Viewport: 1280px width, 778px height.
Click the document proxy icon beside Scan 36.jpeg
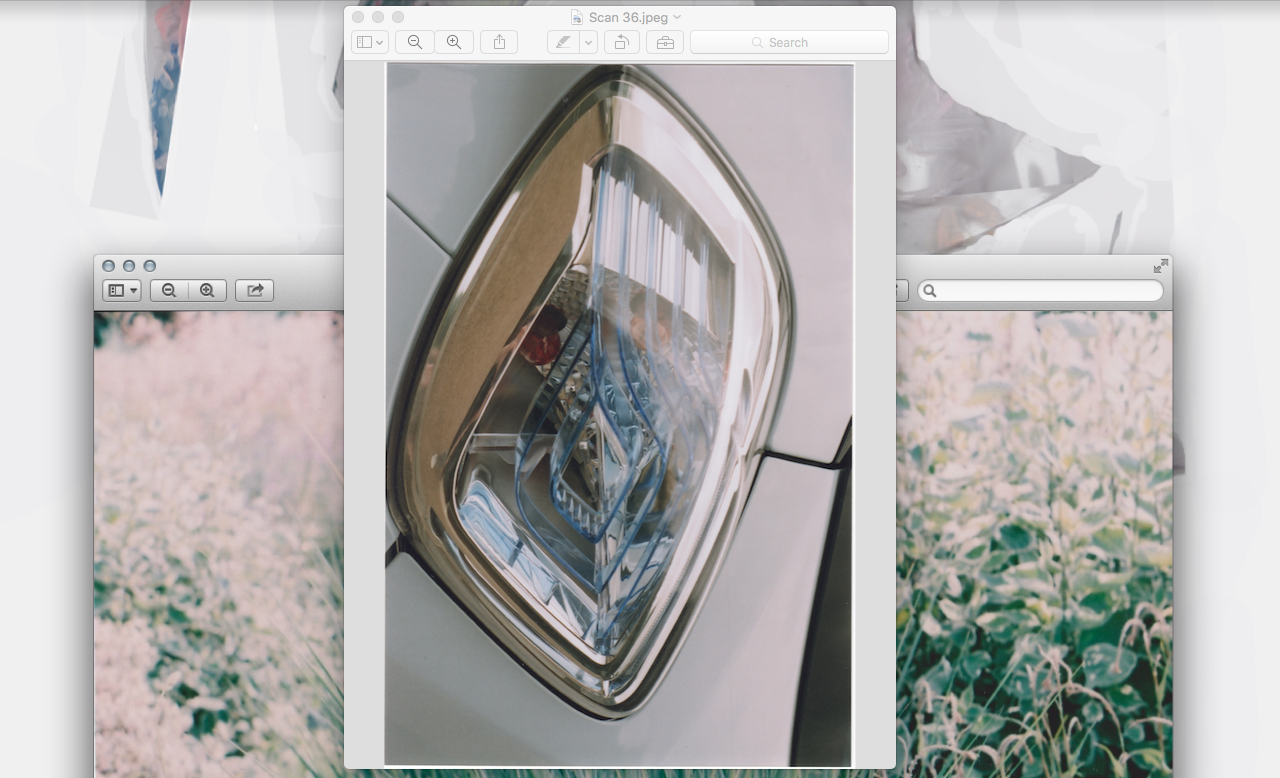pos(576,17)
